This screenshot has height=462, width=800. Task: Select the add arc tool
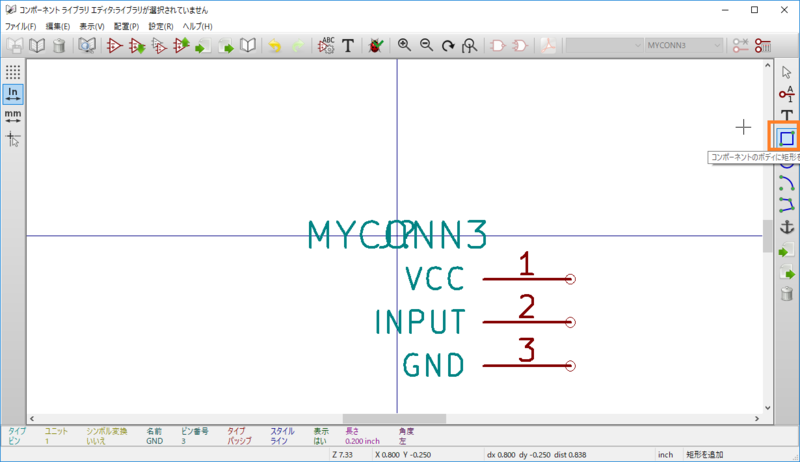click(786, 183)
